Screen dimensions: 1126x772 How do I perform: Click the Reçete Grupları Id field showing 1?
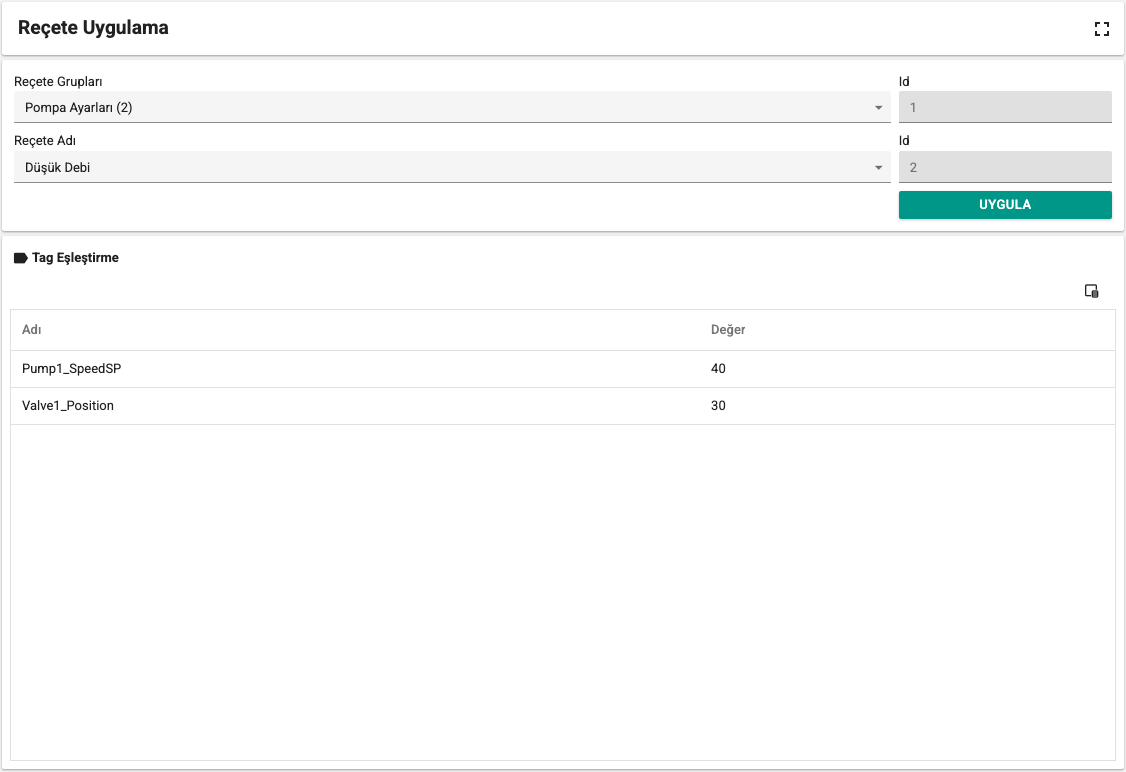pos(1005,108)
